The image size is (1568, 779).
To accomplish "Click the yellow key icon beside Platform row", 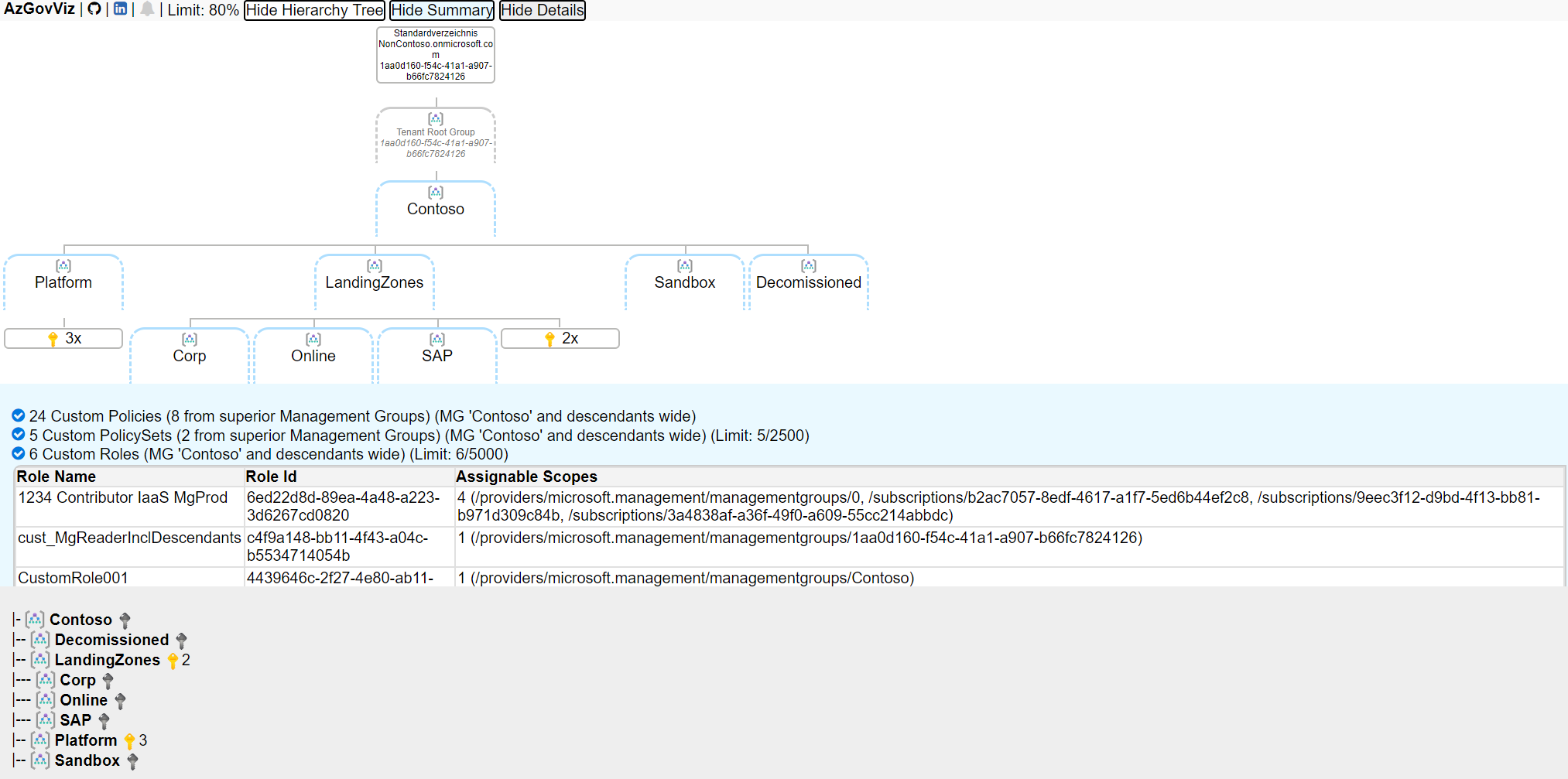I will (129, 741).
